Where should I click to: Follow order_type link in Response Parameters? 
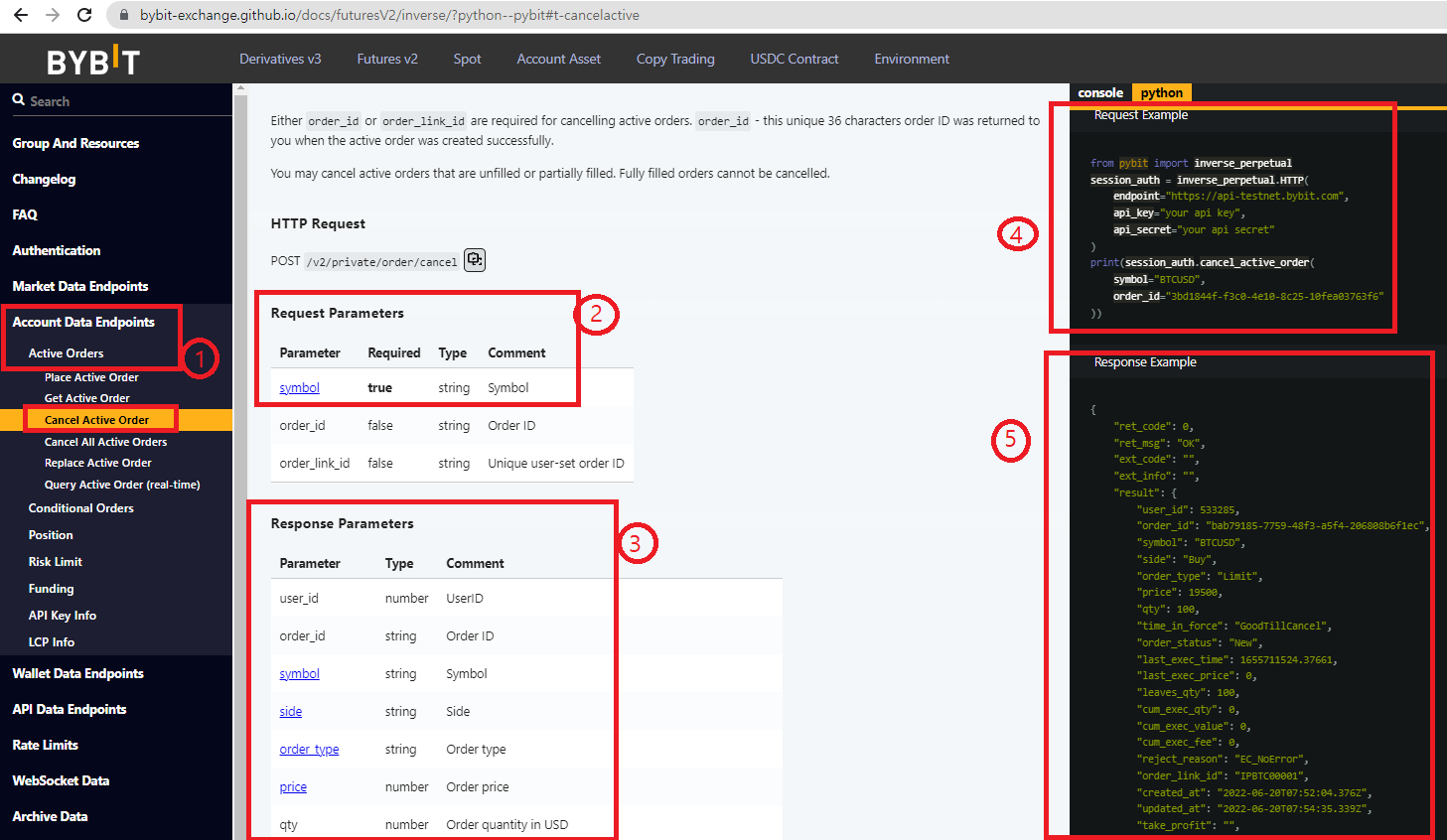[x=309, y=750]
